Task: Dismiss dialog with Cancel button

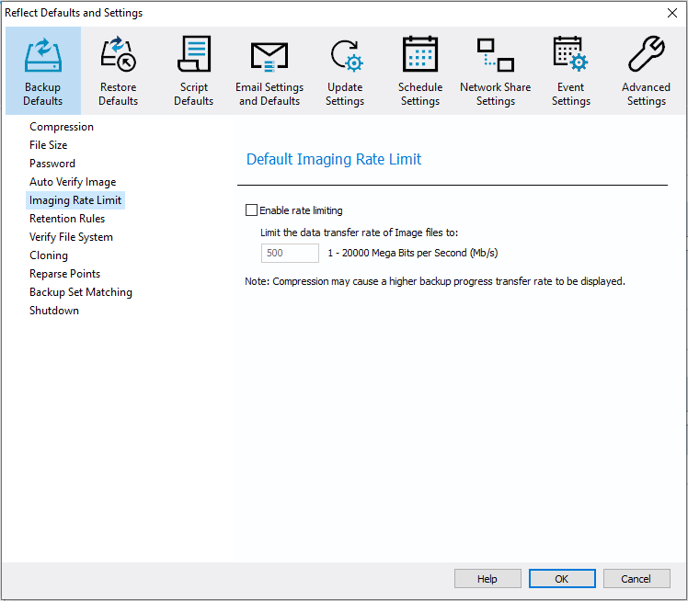Action: click(x=637, y=579)
